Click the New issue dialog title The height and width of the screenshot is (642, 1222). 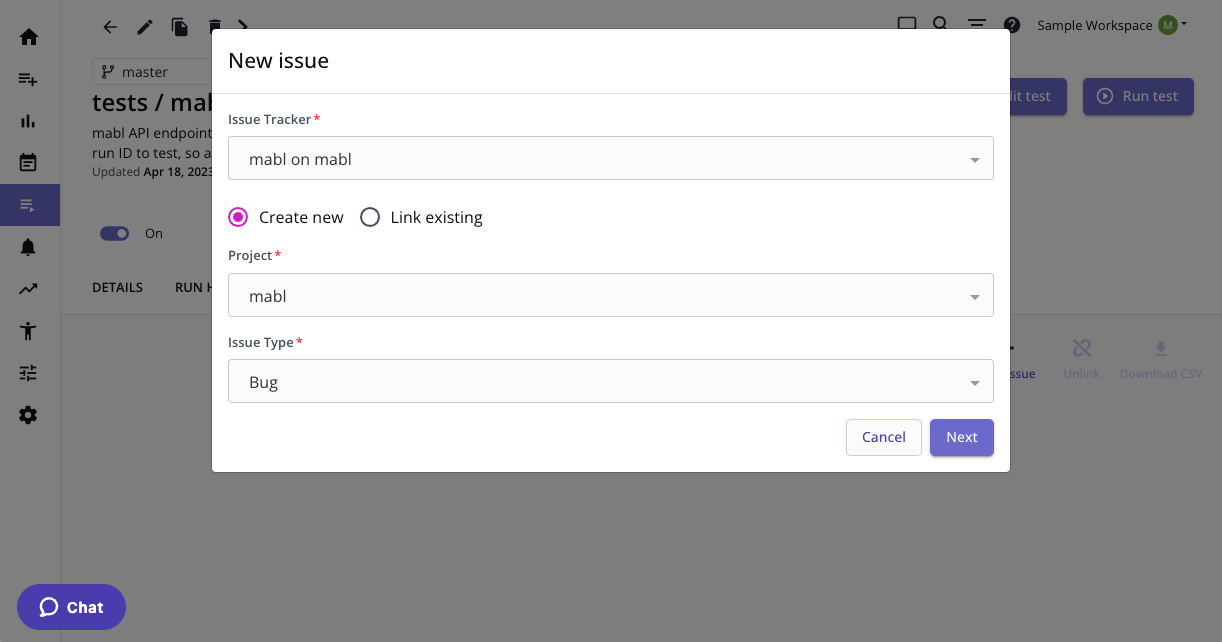278,60
